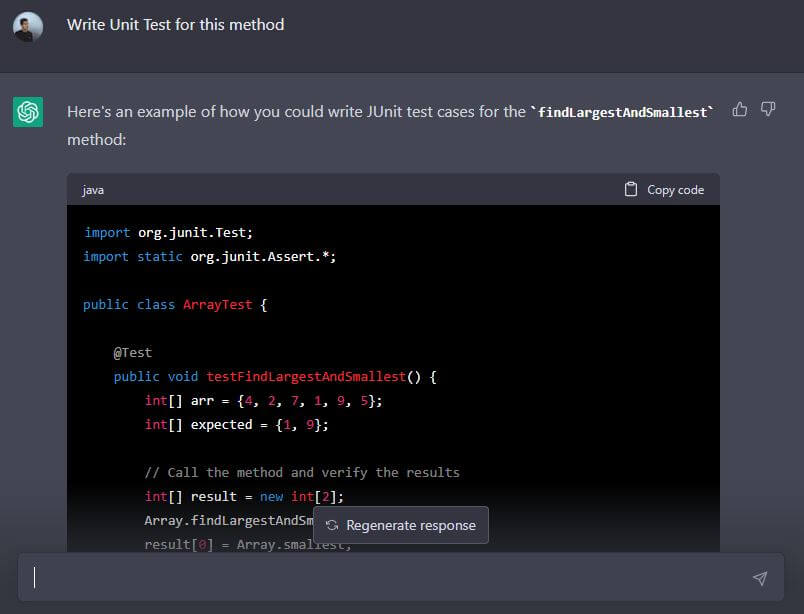
Task: Click the @Test annotation in code
Action: (132, 352)
